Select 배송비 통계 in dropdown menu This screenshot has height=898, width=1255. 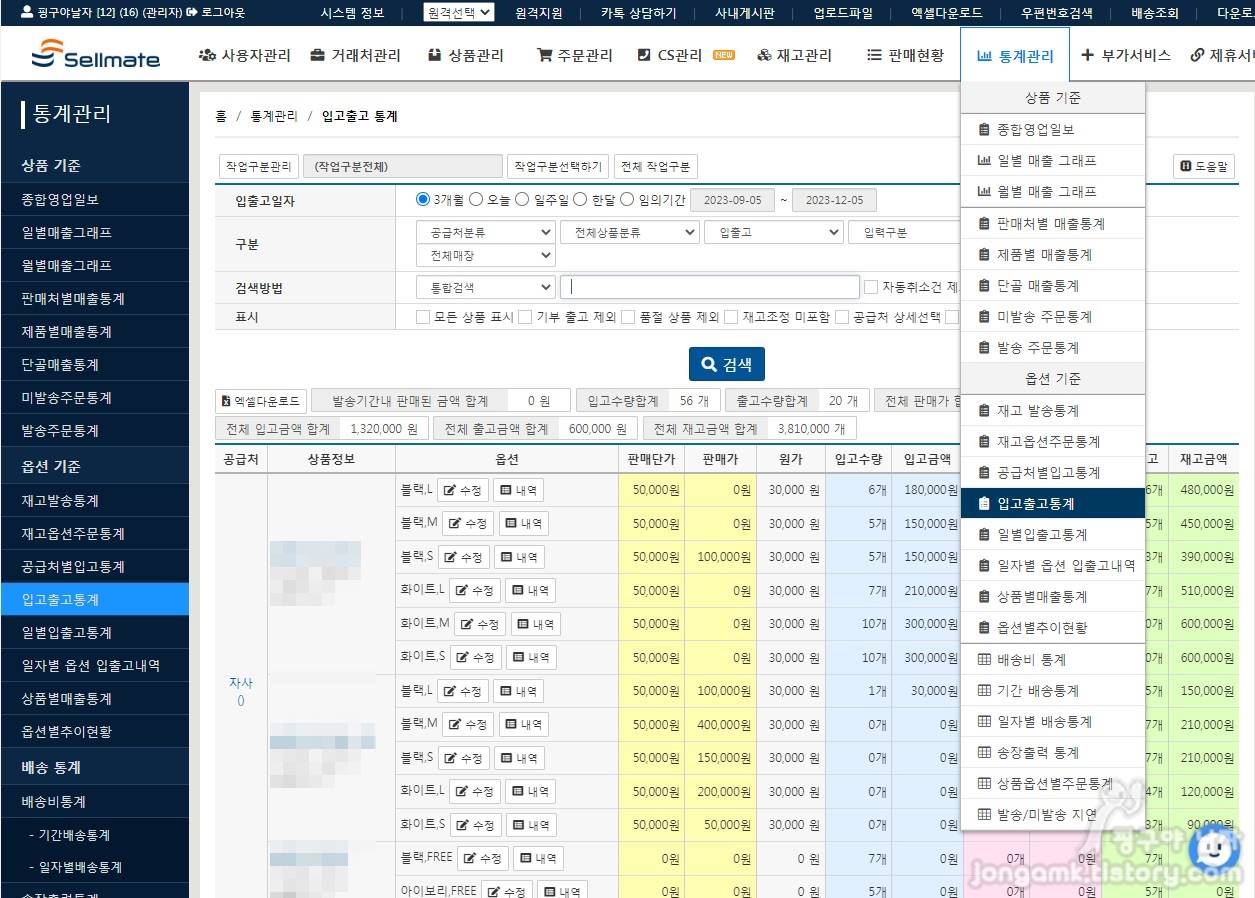coord(1052,659)
